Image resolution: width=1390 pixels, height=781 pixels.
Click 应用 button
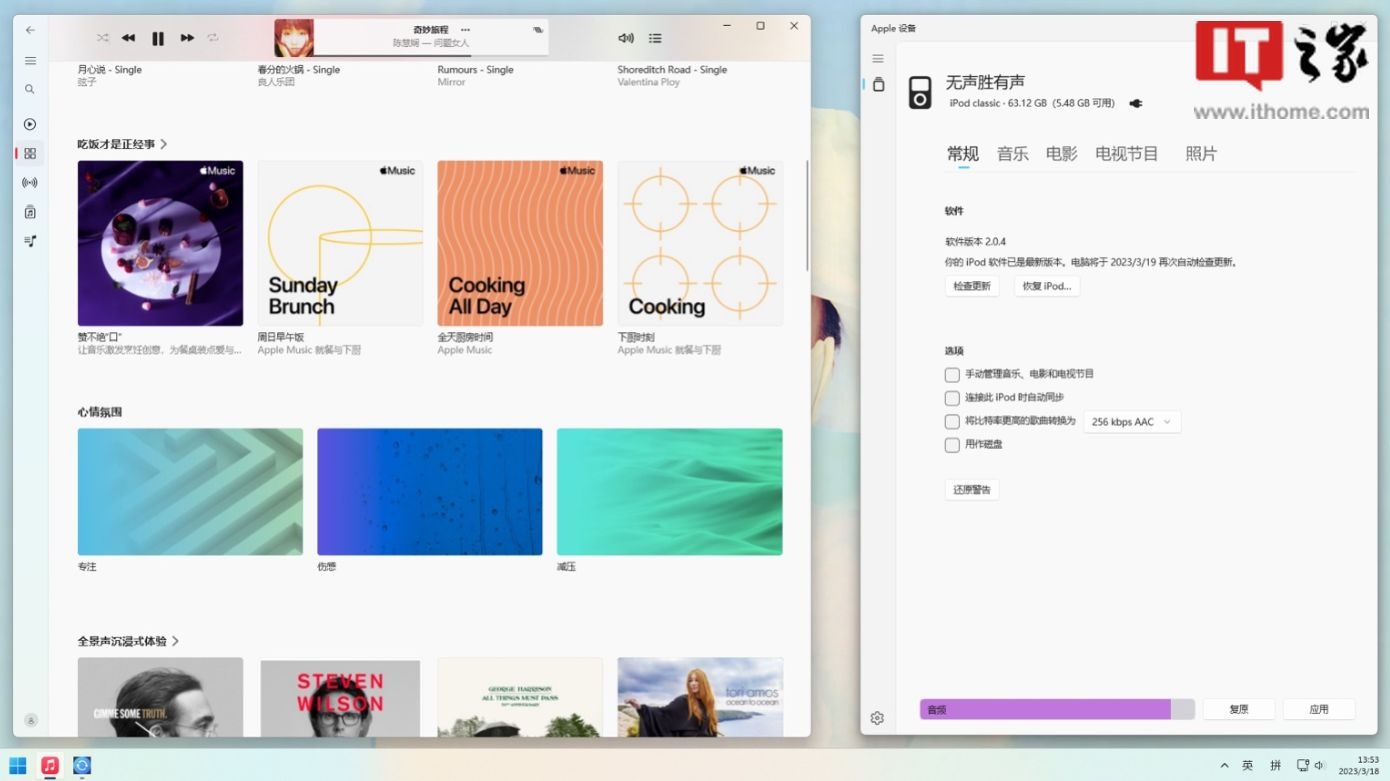click(x=1319, y=709)
